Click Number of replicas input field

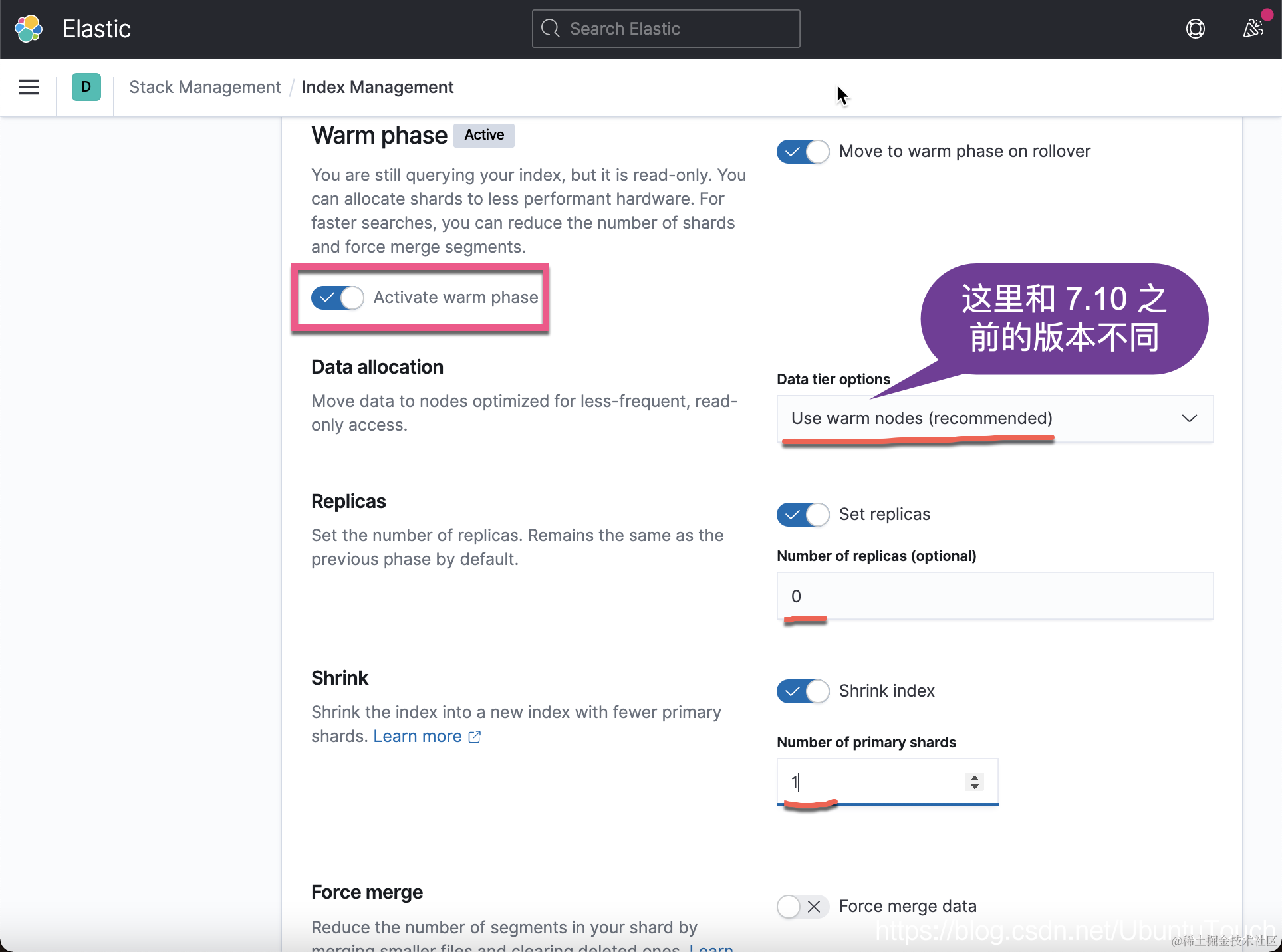point(994,596)
